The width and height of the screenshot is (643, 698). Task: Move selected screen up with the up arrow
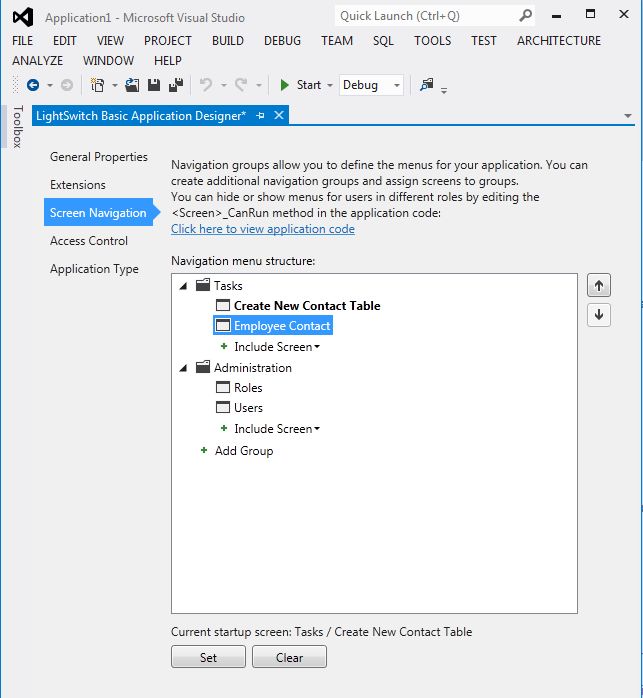pyautogui.click(x=598, y=285)
